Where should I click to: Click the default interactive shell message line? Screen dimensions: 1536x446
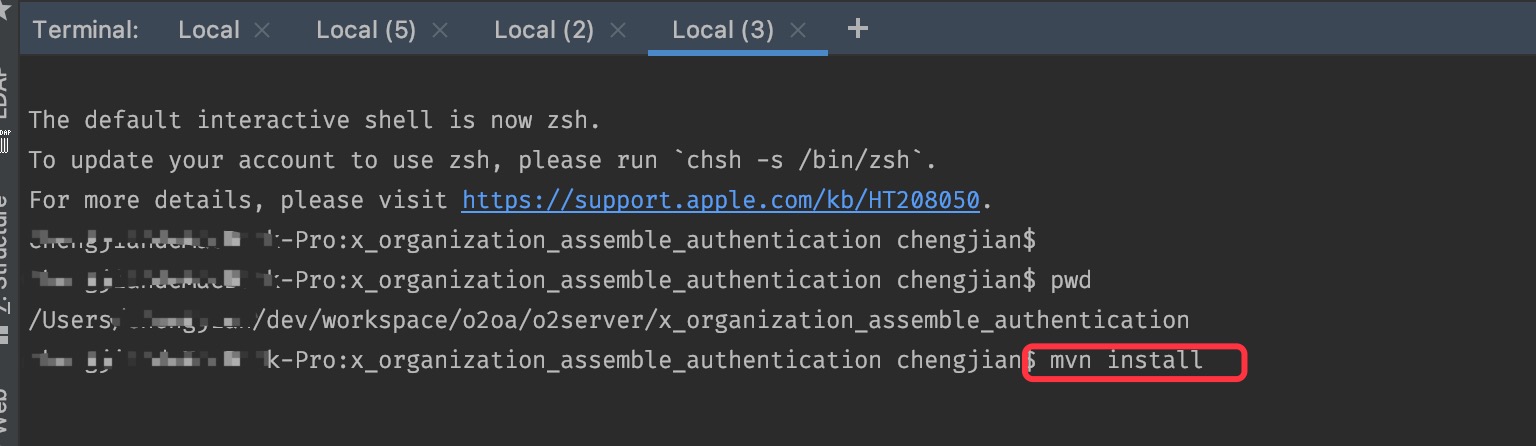(x=314, y=120)
